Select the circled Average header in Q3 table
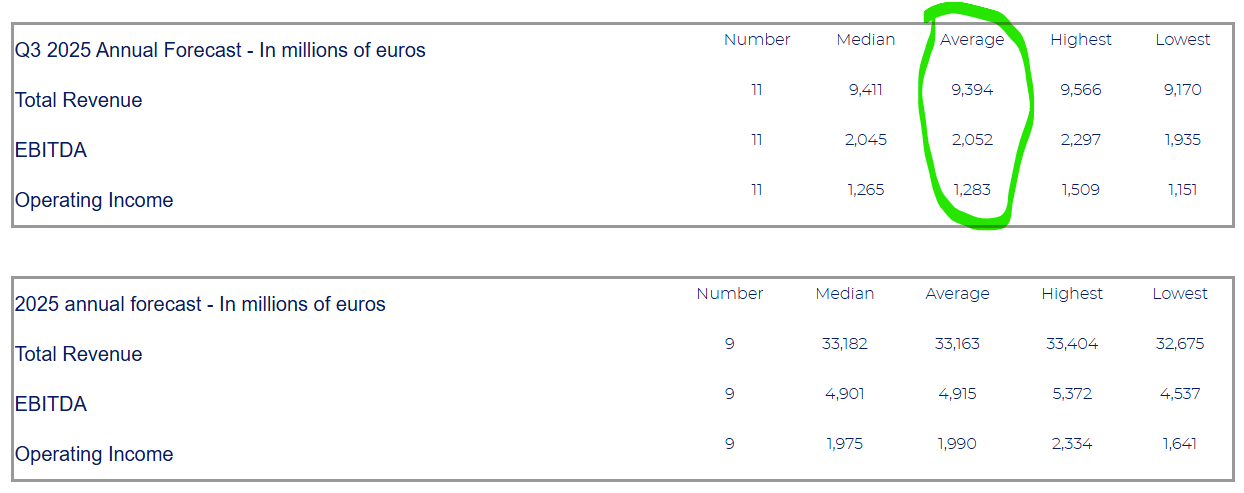Screen dimensions: 1244x493 click(x=972, y=40)
